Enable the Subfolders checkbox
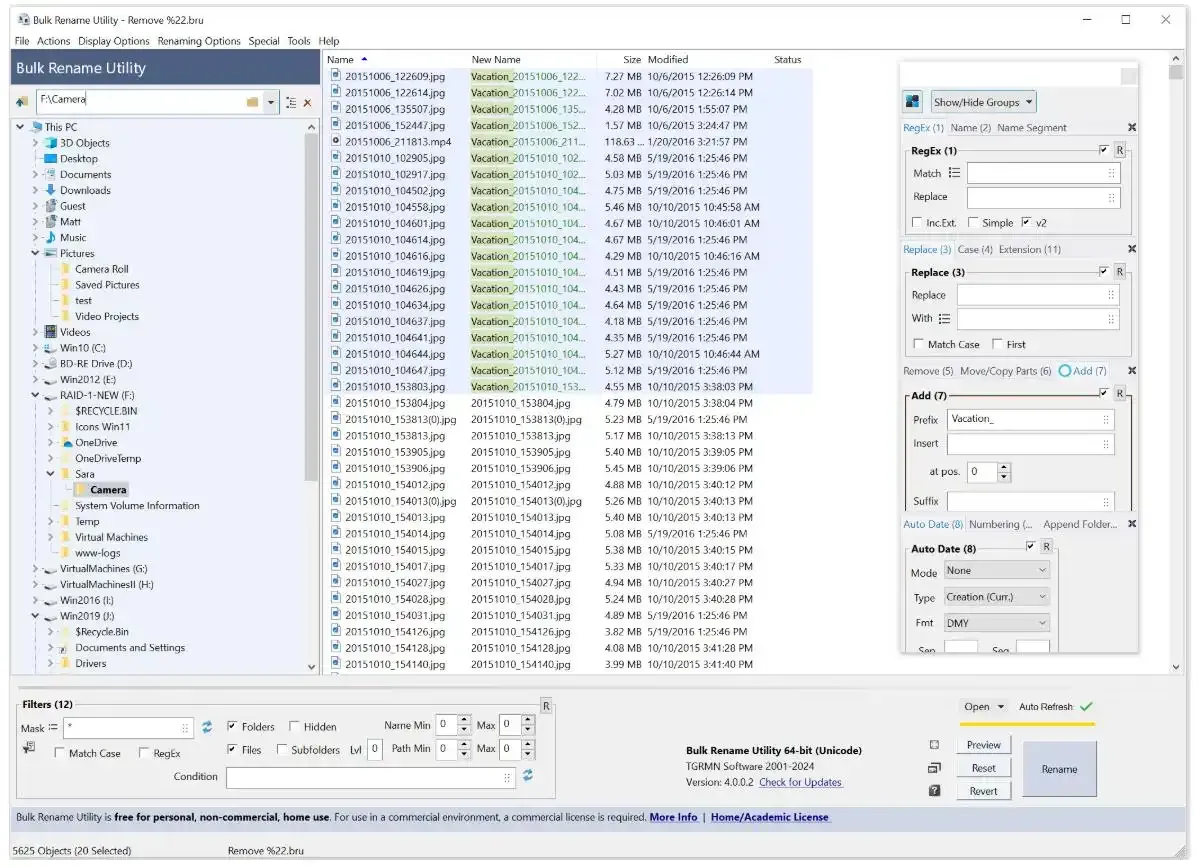1197x867 pixels. click(x=282, y=749)
